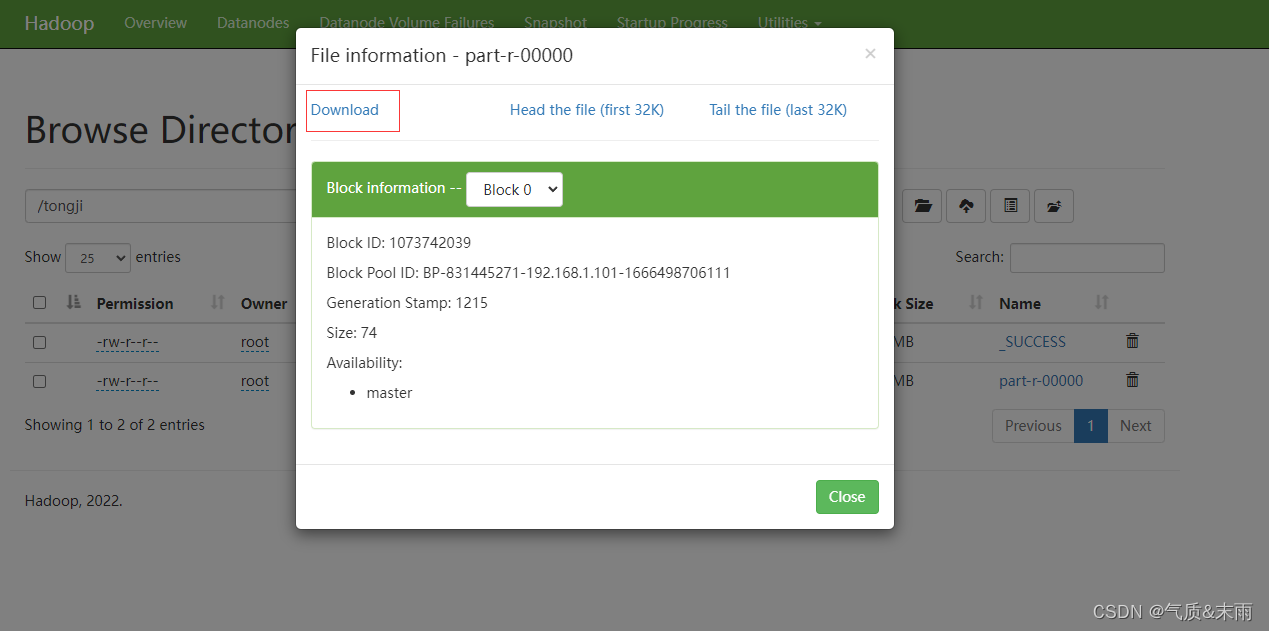The height and width of the screenshot is (631, 1269).
Task: Open the Datanodes nav item
Action: tap(253, 22)
